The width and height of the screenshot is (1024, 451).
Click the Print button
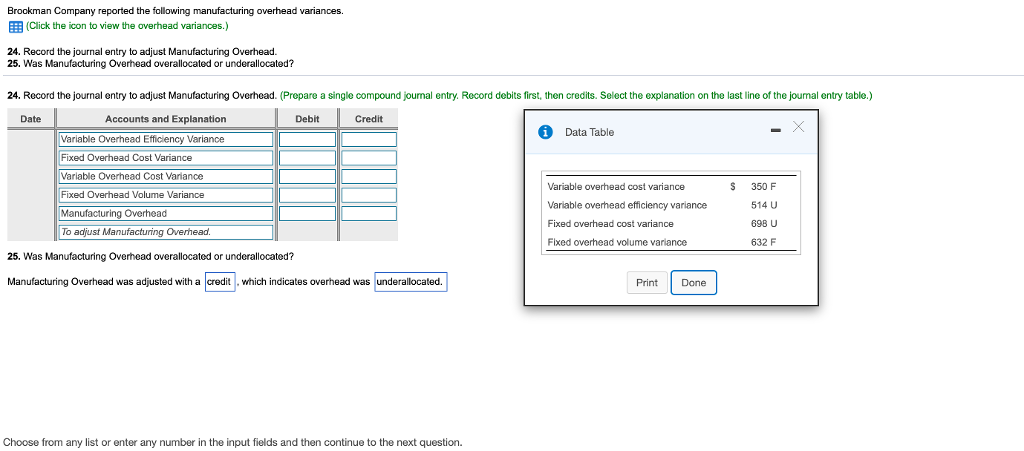coord(647,283)
